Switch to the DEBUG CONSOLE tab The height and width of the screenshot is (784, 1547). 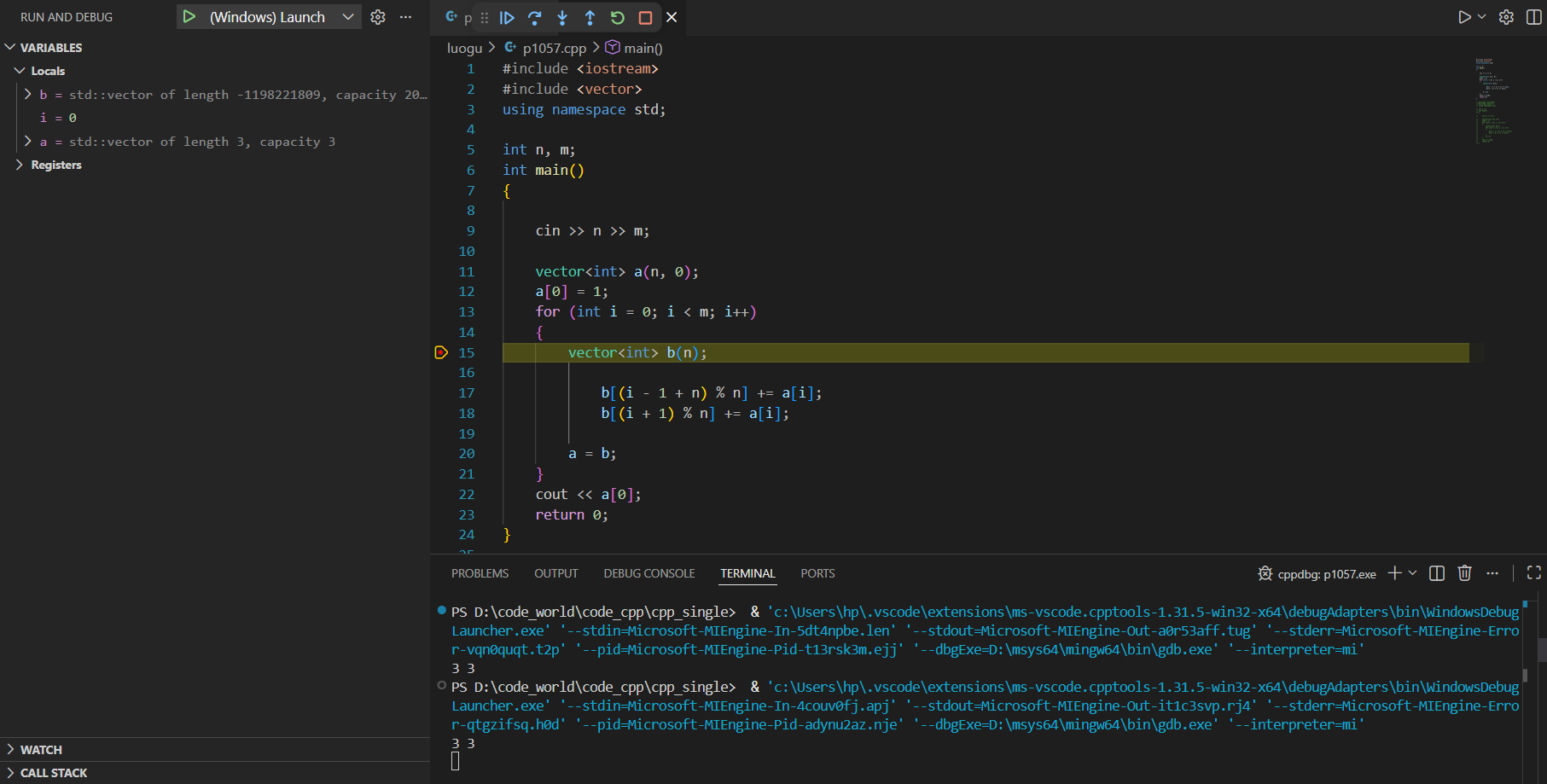tap(648, 573)
